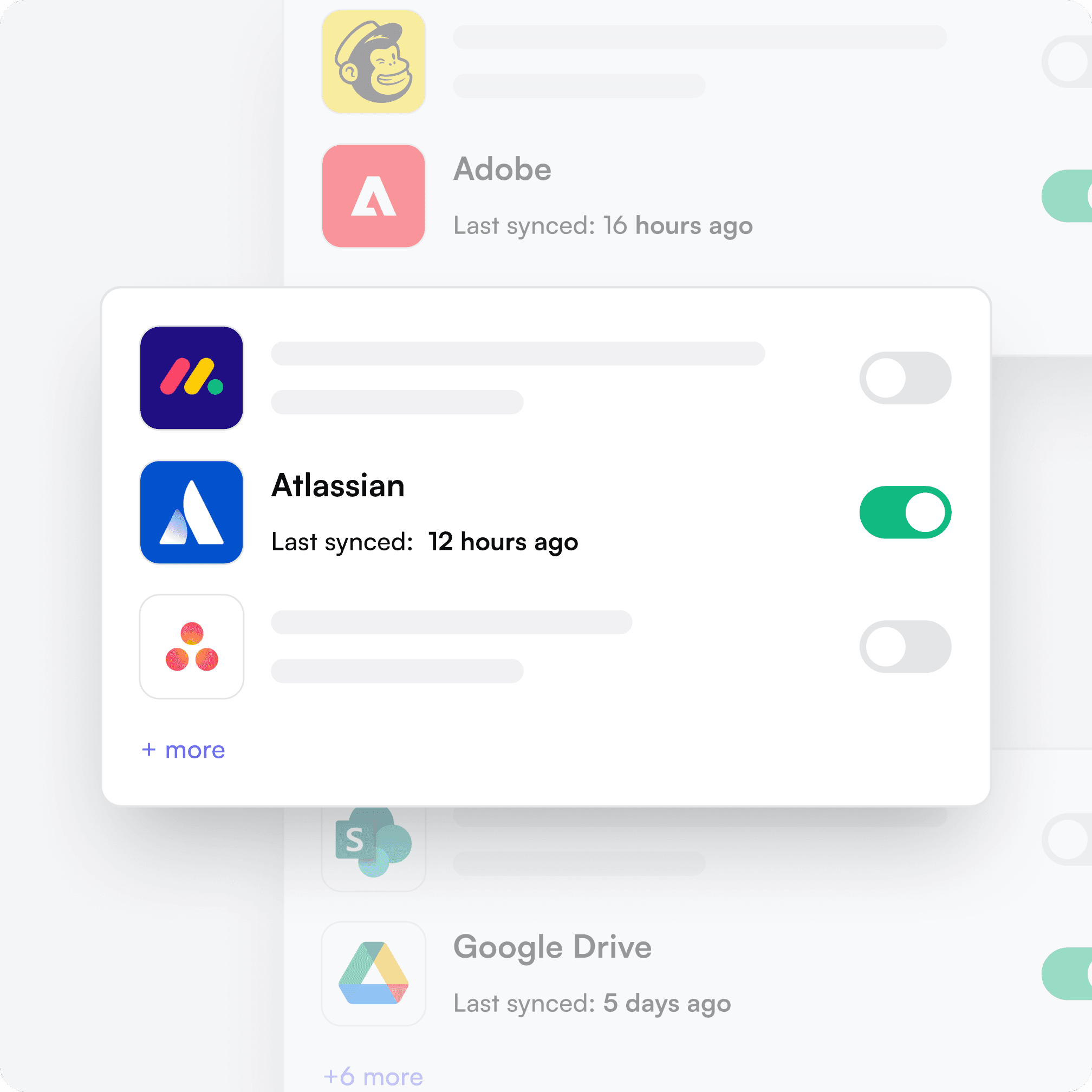This screenshot has width=1092, height=1092.
Task: Select the Asana three-dots icon
Action: (192, 647)
